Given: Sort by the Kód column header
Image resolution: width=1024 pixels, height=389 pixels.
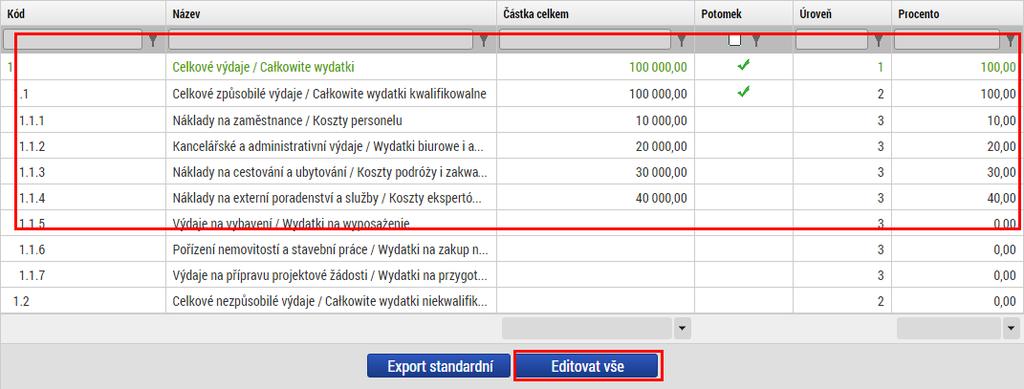Looking at the screenshot, I should [x=83, y=14].
